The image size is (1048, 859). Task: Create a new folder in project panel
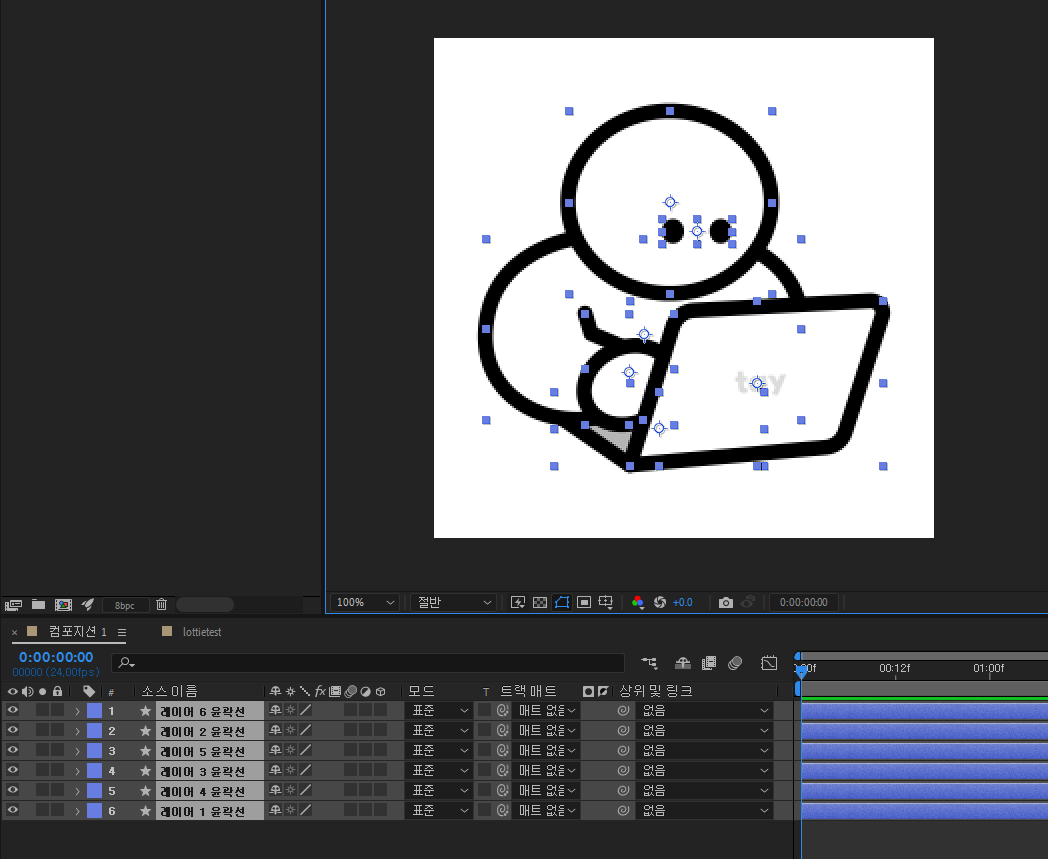[x=39, y=604]
